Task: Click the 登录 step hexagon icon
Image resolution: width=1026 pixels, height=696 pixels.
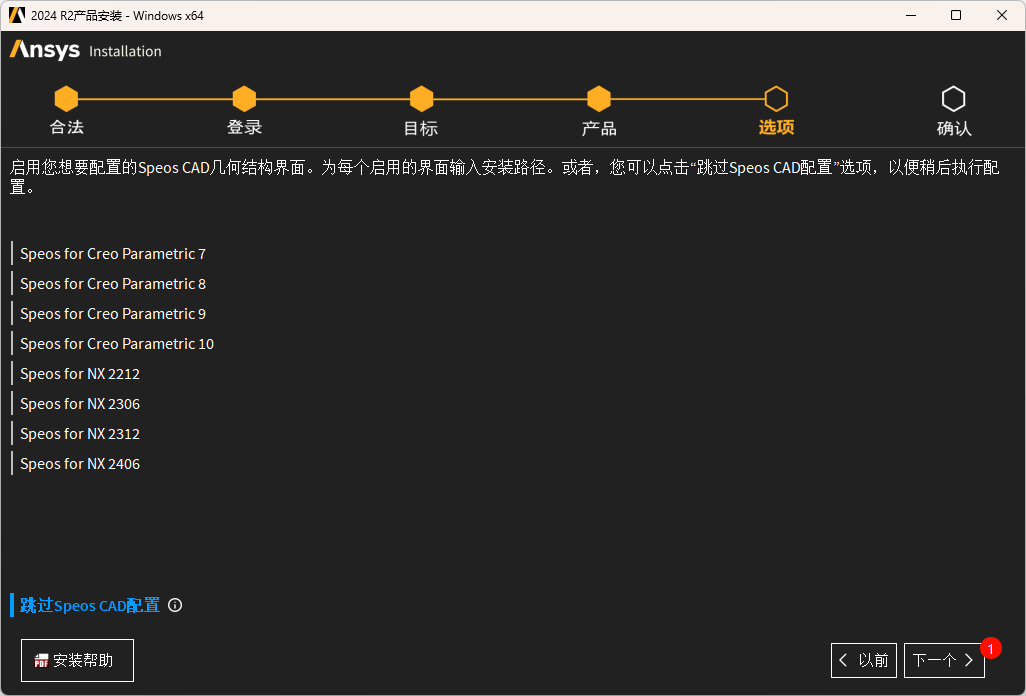Action: [x=244, y=99]
